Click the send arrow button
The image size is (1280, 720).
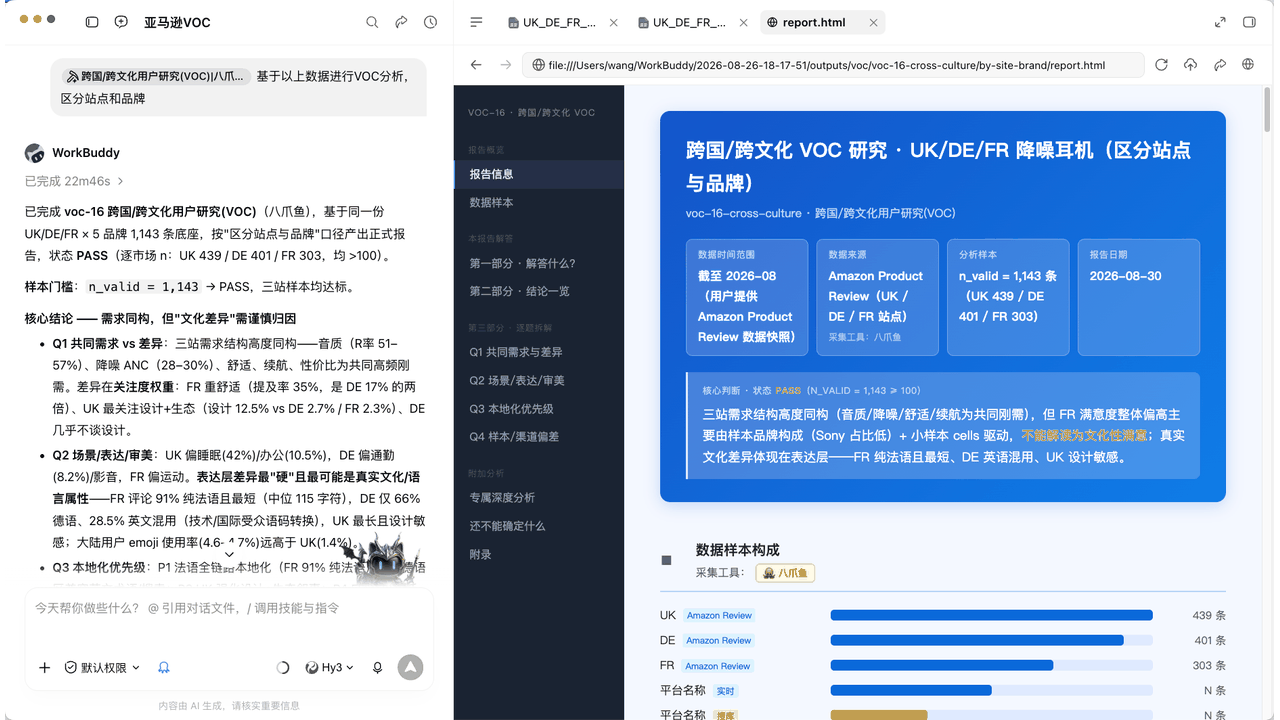410,668
